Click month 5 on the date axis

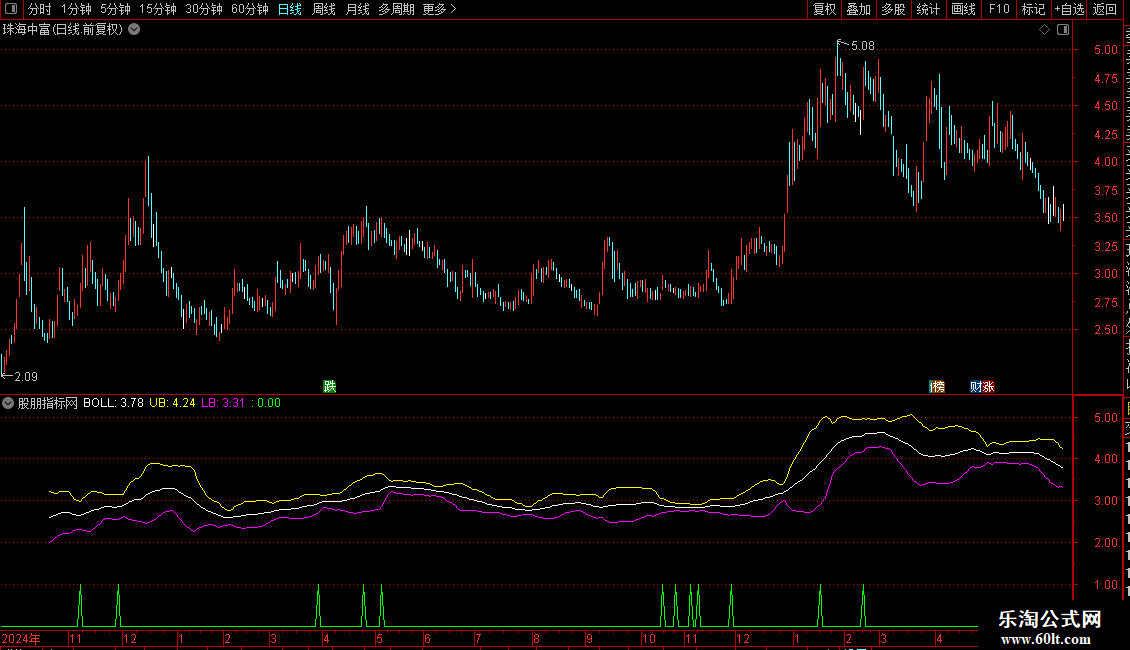(x=379, y=639)
